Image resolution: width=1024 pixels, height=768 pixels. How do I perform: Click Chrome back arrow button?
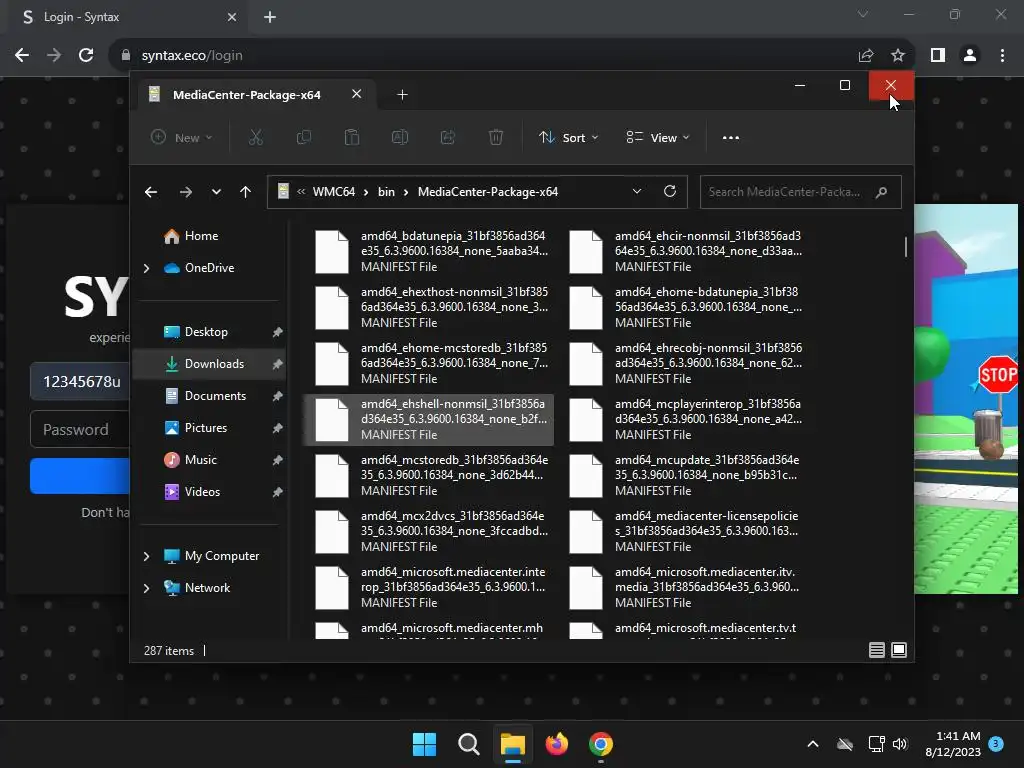22,56
